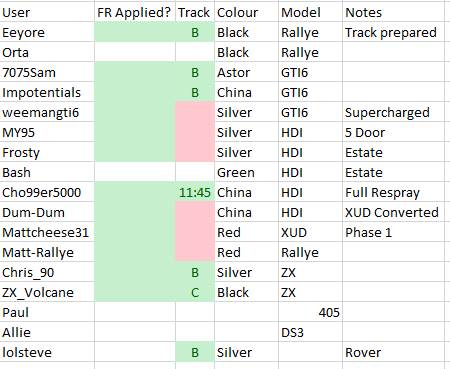Viewport: 450px width, 369px height.
Task: Select the Notes header cell
Action: [393, 12]
